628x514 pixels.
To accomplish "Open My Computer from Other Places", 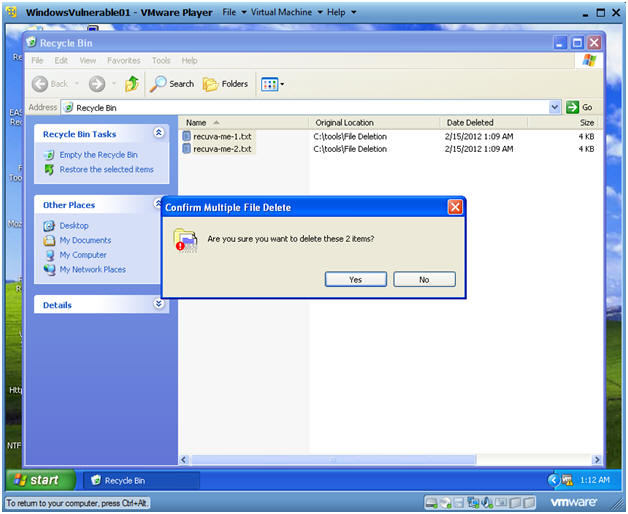I will (83, 255).
